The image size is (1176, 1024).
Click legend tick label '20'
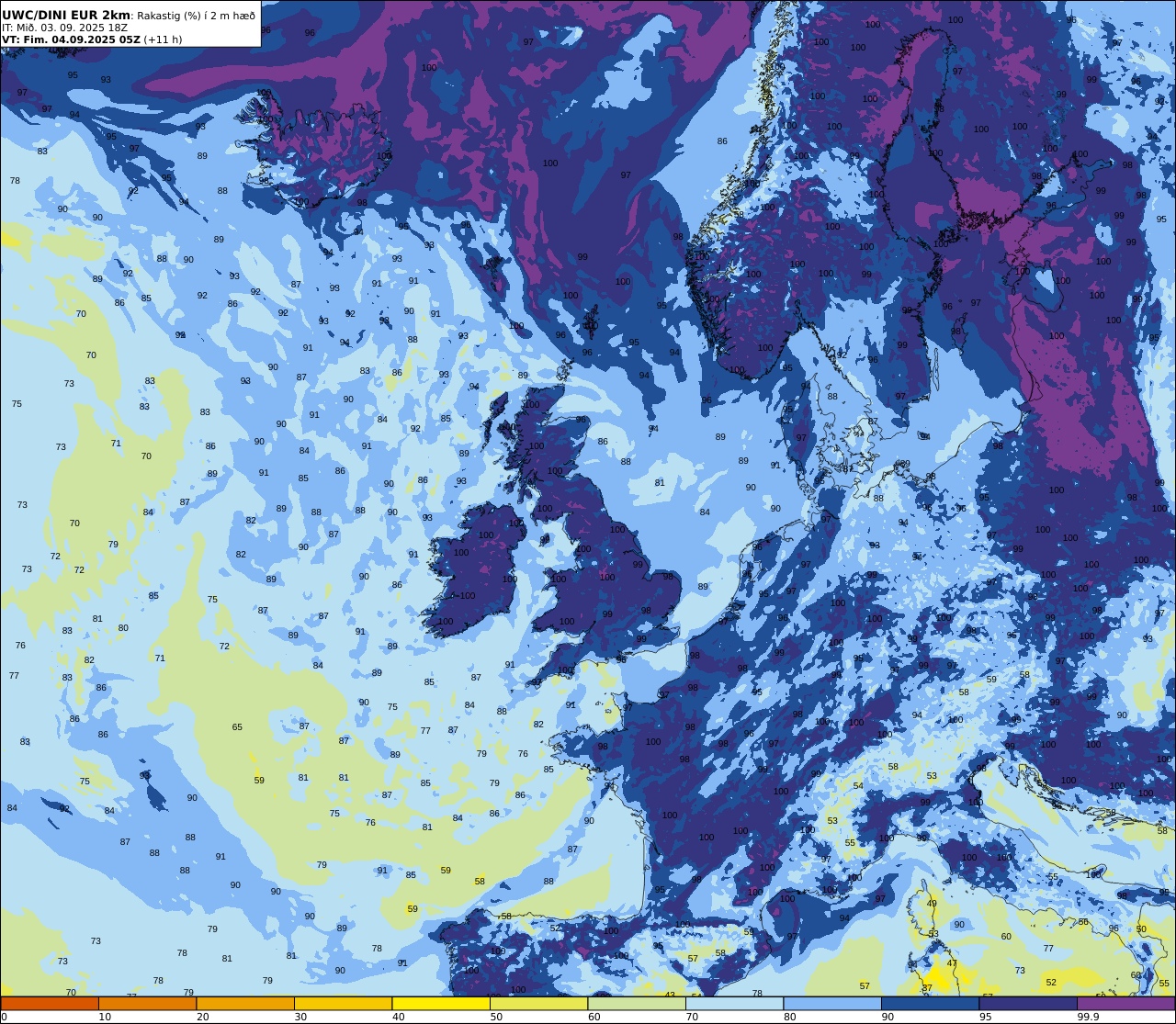(202, 1017)
